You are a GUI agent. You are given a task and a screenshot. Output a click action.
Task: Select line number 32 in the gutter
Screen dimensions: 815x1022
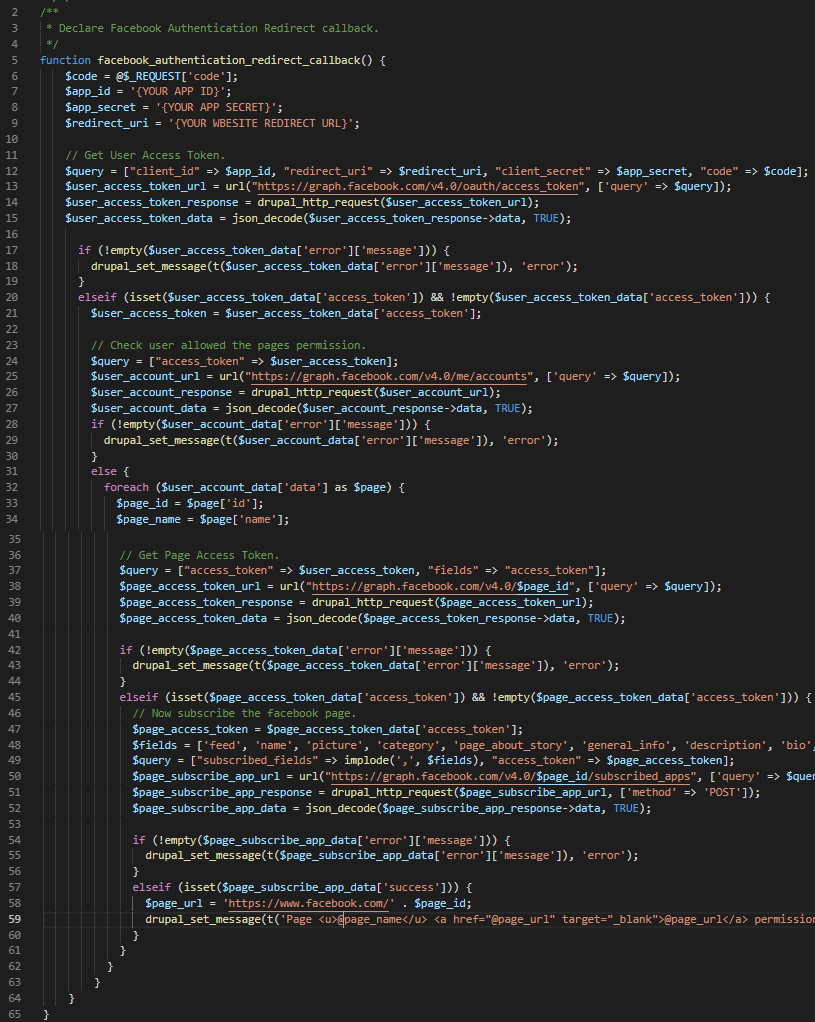click(x=14, y=487)
